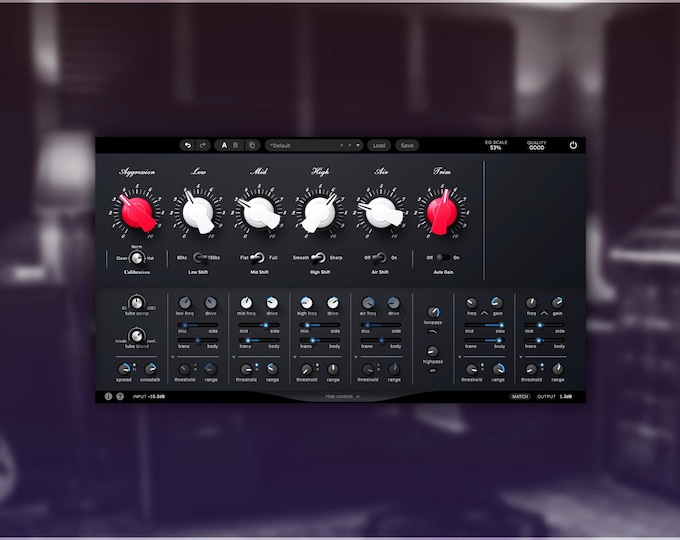The width and height of the screenshot is (680, 540).
Task: Go to the previous preset with the left arrow
Action: pos(342,145)
